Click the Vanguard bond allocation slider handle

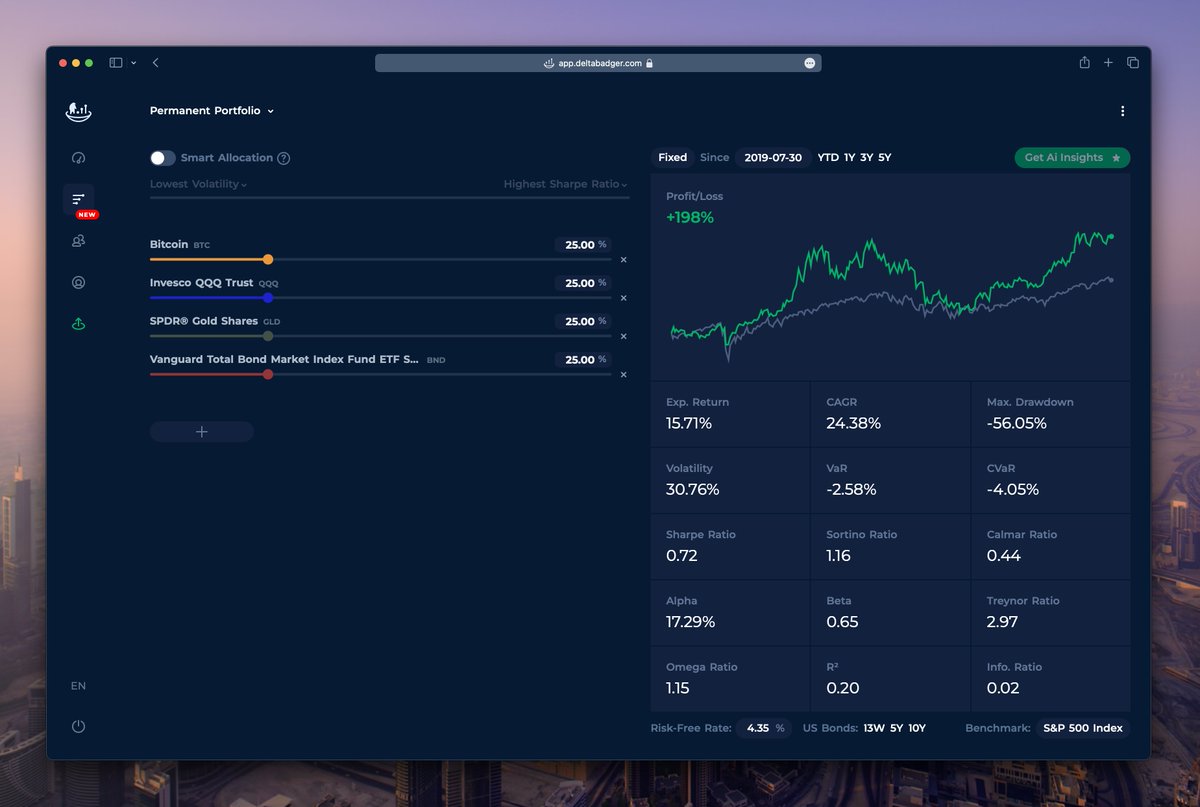(x=268, y=375)
